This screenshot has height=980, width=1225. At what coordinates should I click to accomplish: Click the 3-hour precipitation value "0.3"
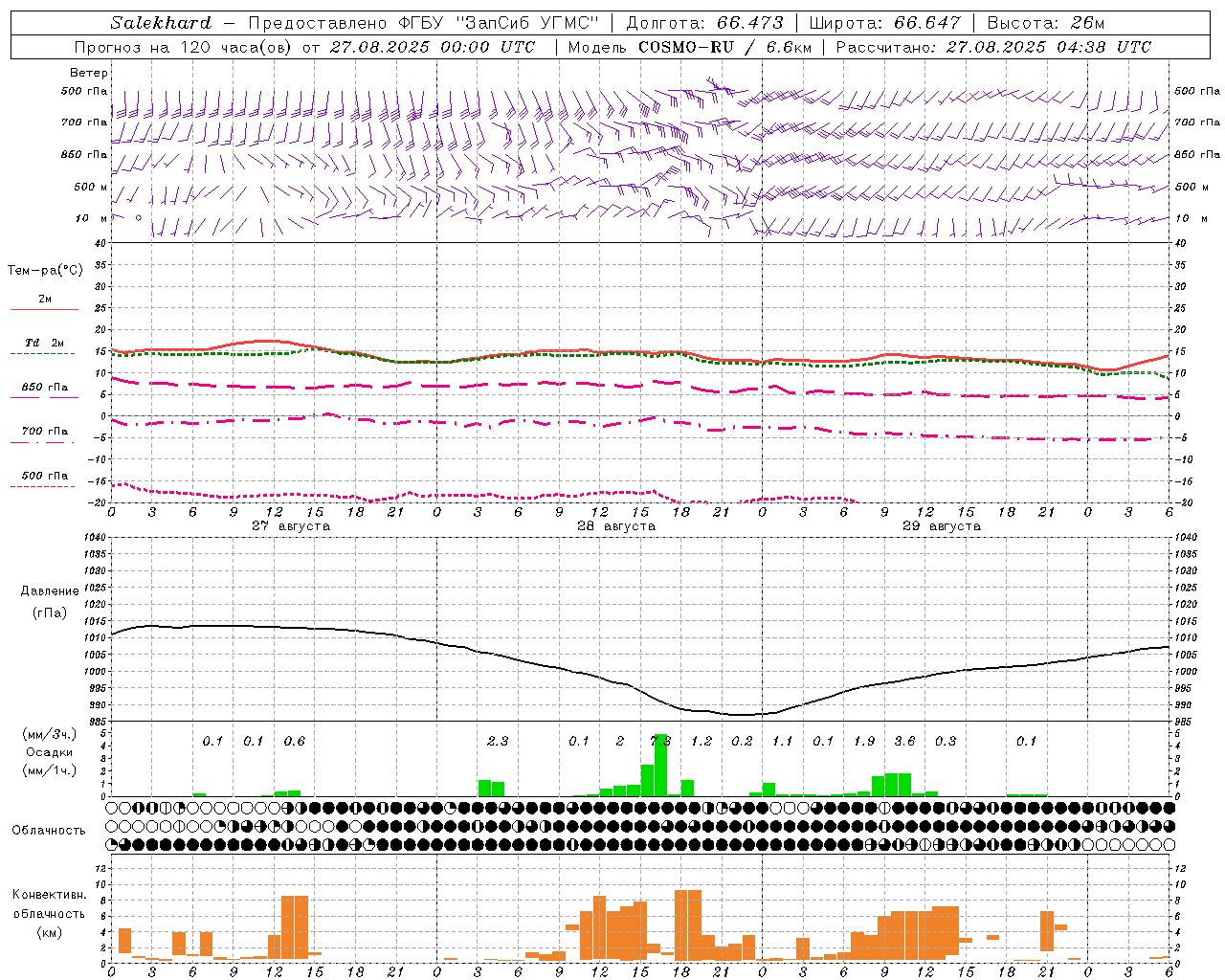[946, 742]
